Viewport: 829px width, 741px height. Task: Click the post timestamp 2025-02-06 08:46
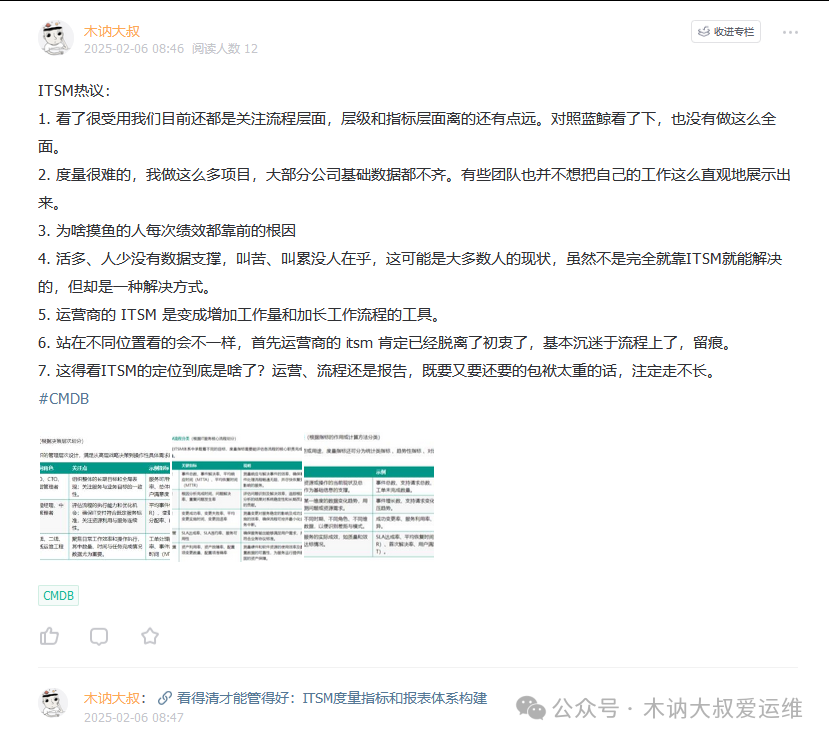pos(134,48)
